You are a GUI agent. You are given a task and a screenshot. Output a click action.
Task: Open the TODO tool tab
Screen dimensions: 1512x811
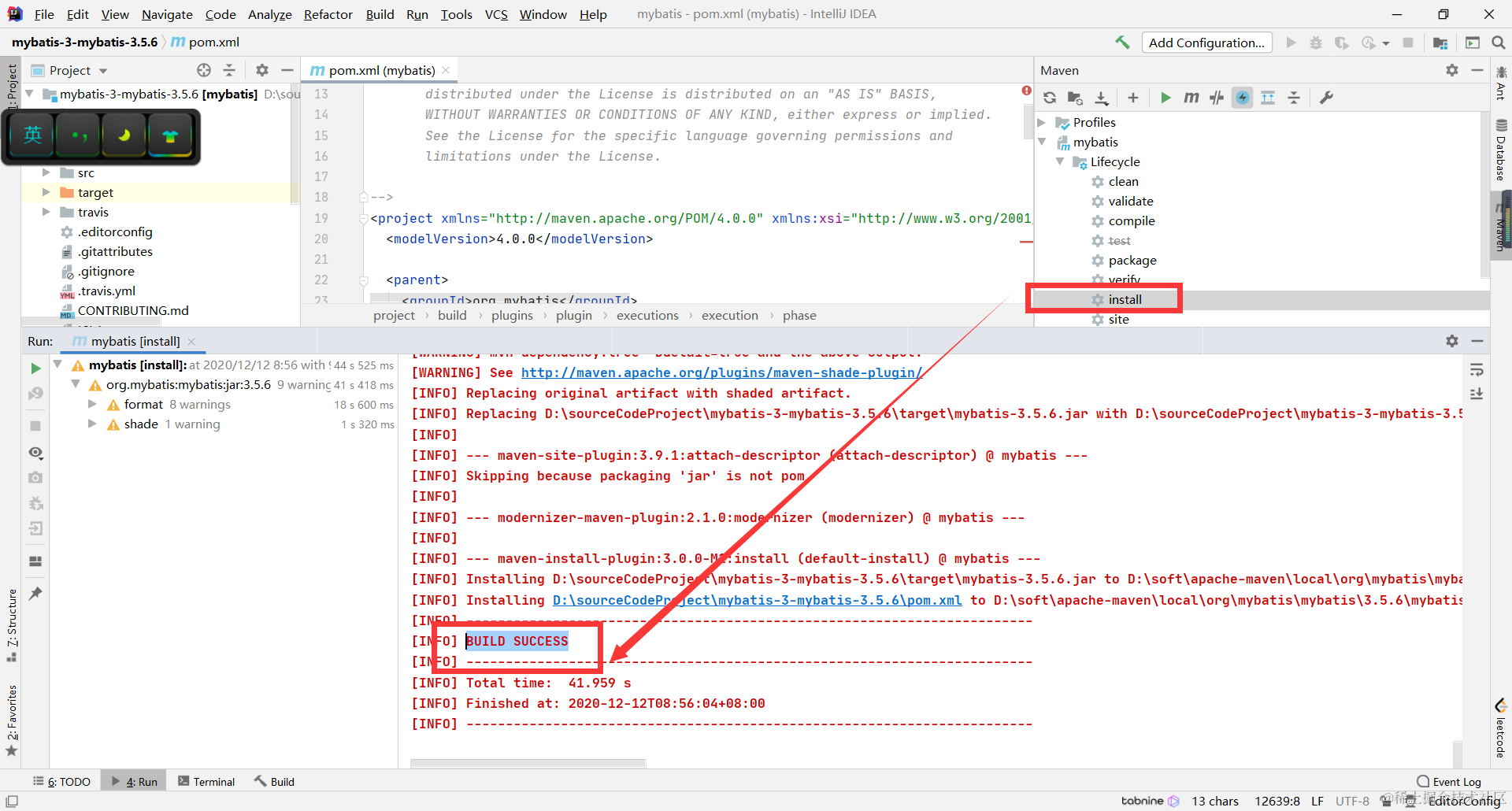61,781
